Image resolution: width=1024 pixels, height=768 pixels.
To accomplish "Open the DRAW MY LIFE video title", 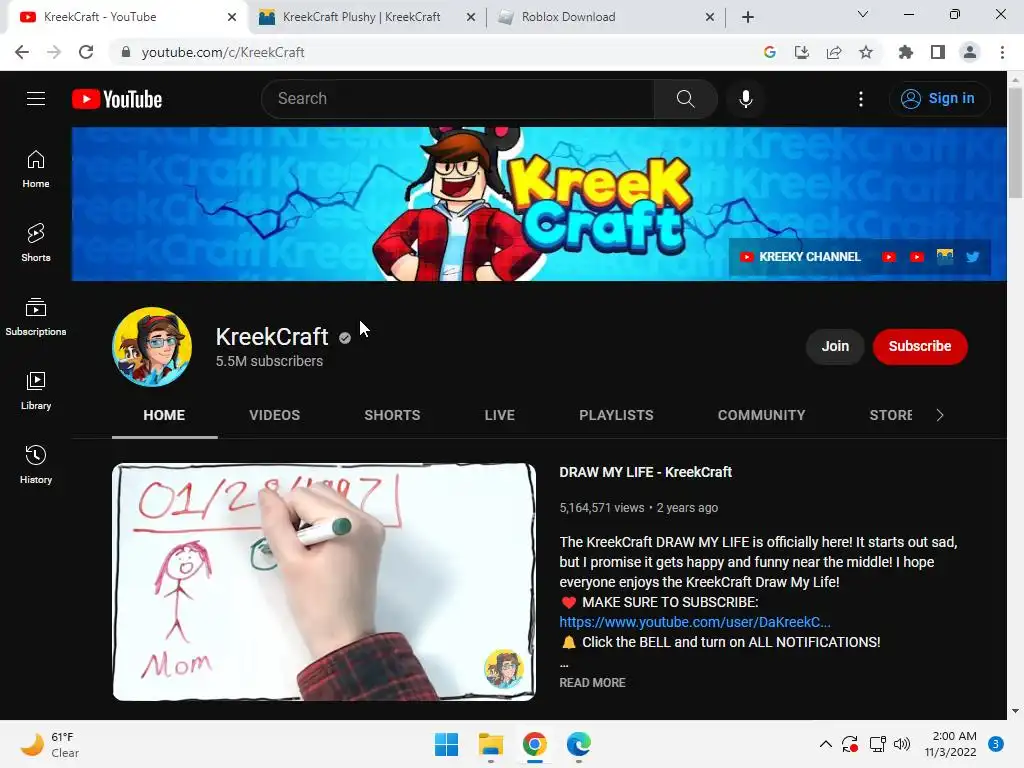I will tap(645, 472).
